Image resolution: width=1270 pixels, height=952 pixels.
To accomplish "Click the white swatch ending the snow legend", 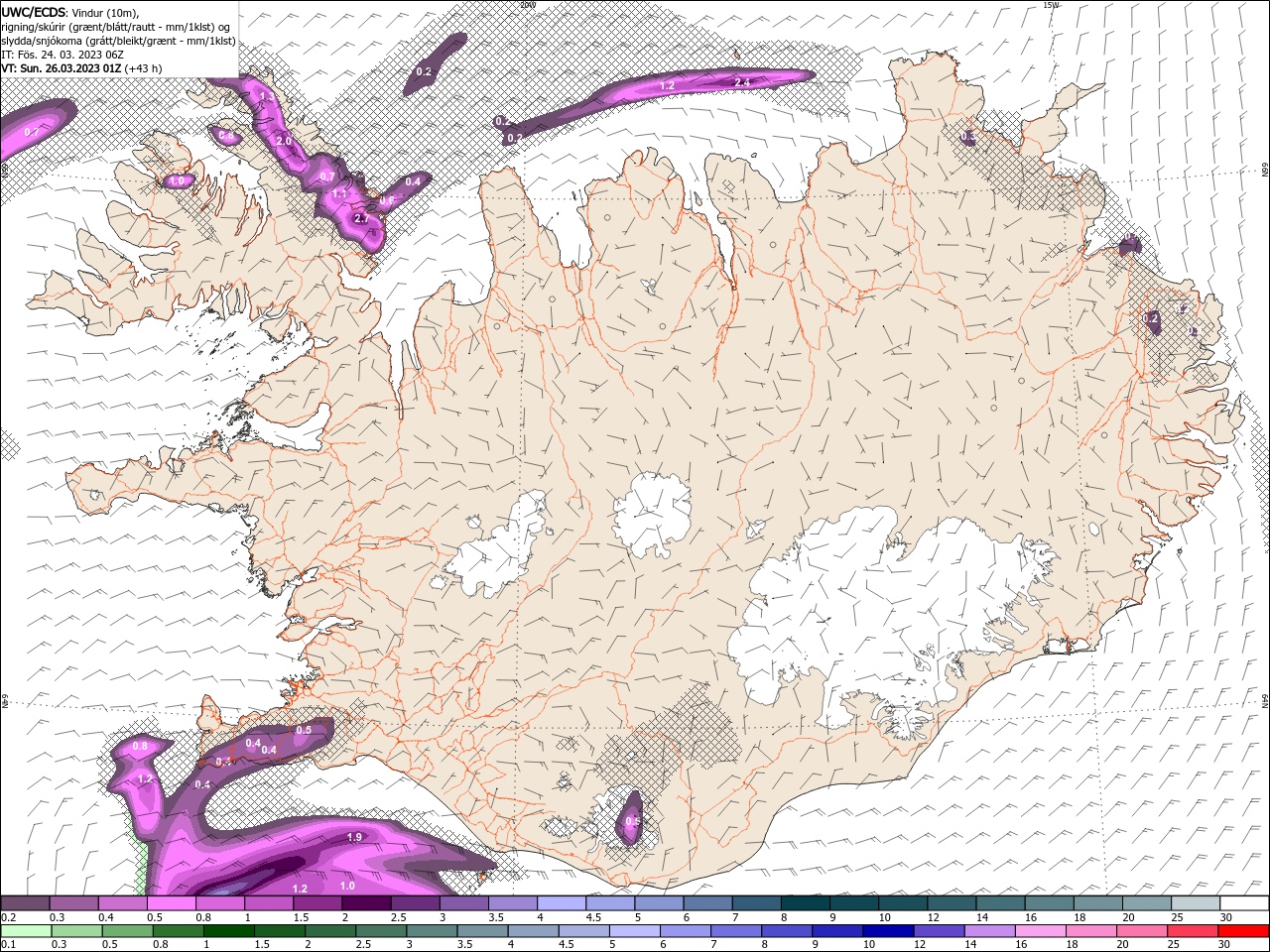I will 1243,903.
